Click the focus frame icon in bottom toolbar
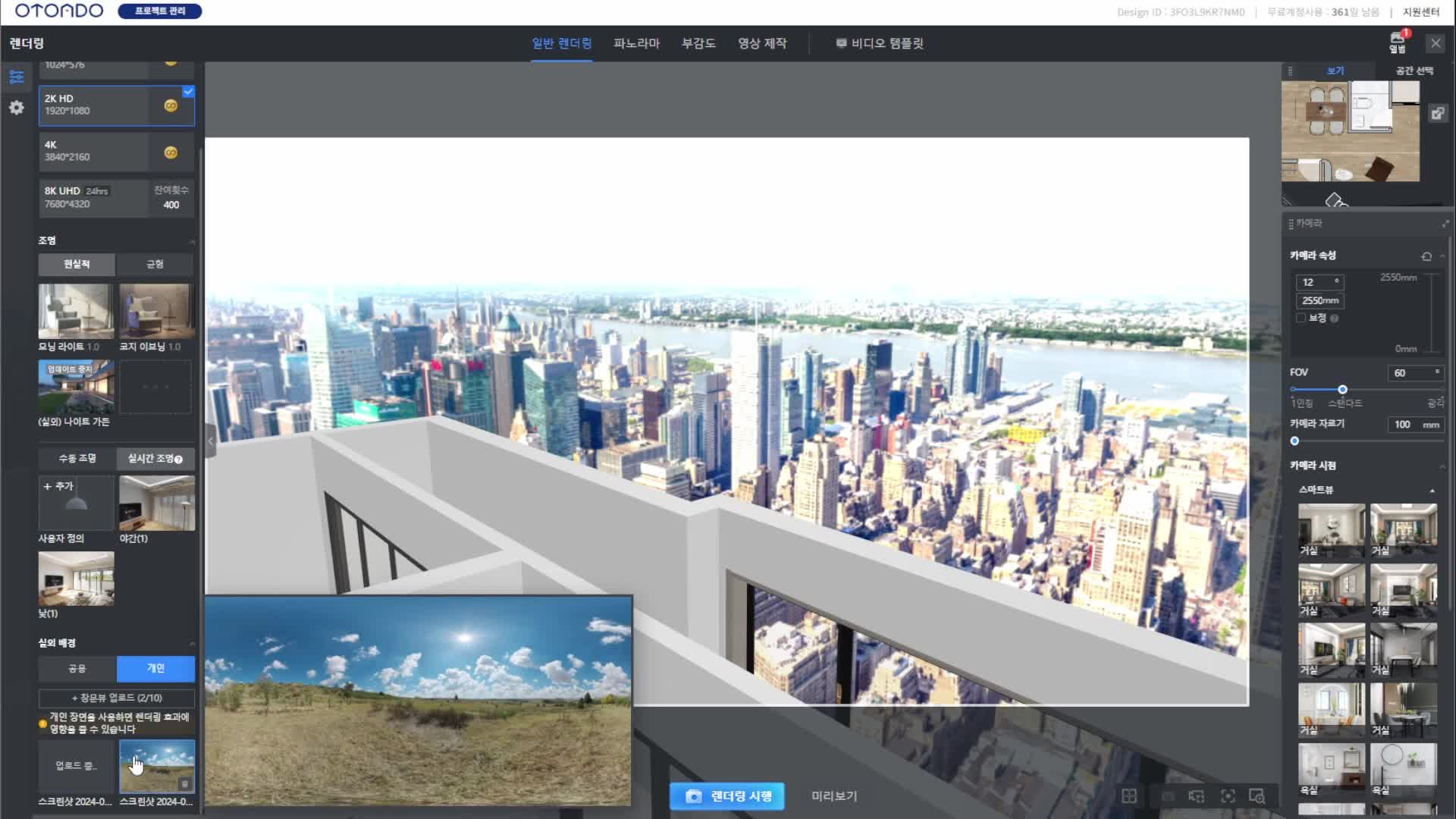Screen dimensions: 1456x819 [x=1228, y=796]
